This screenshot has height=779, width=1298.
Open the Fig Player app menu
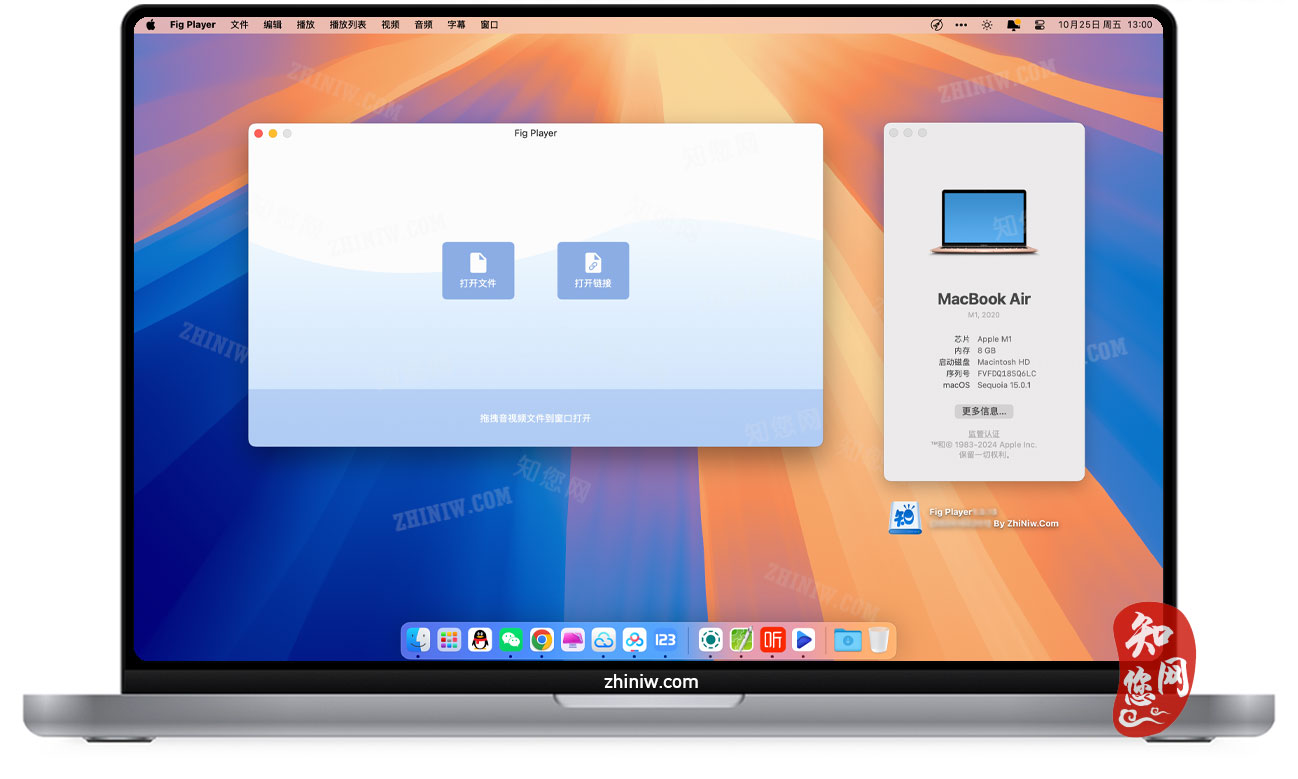pos(193,25)
